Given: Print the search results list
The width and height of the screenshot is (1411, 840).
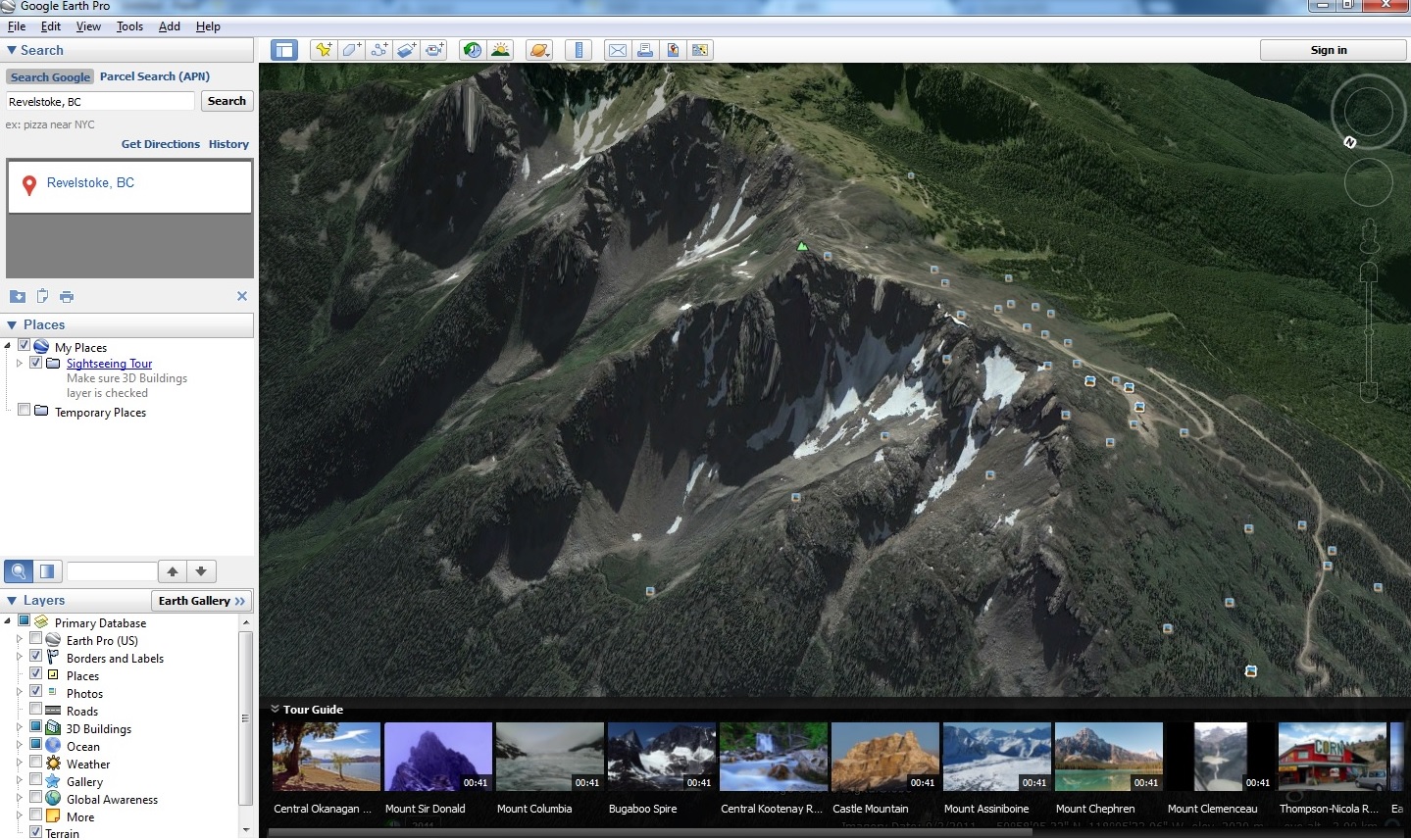Looking at the screenshot, I should pos(67,296).
